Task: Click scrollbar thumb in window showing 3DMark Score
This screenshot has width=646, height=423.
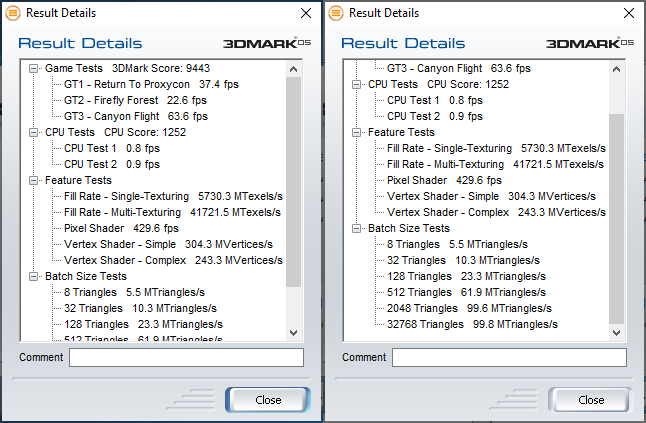Action: click(293, 182)
